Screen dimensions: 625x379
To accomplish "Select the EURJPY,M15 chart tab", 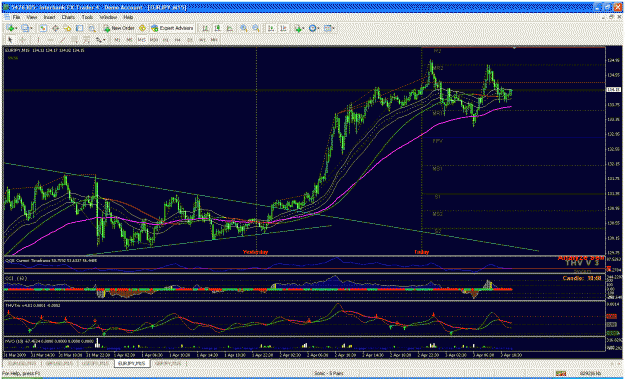I will [132, 363].
